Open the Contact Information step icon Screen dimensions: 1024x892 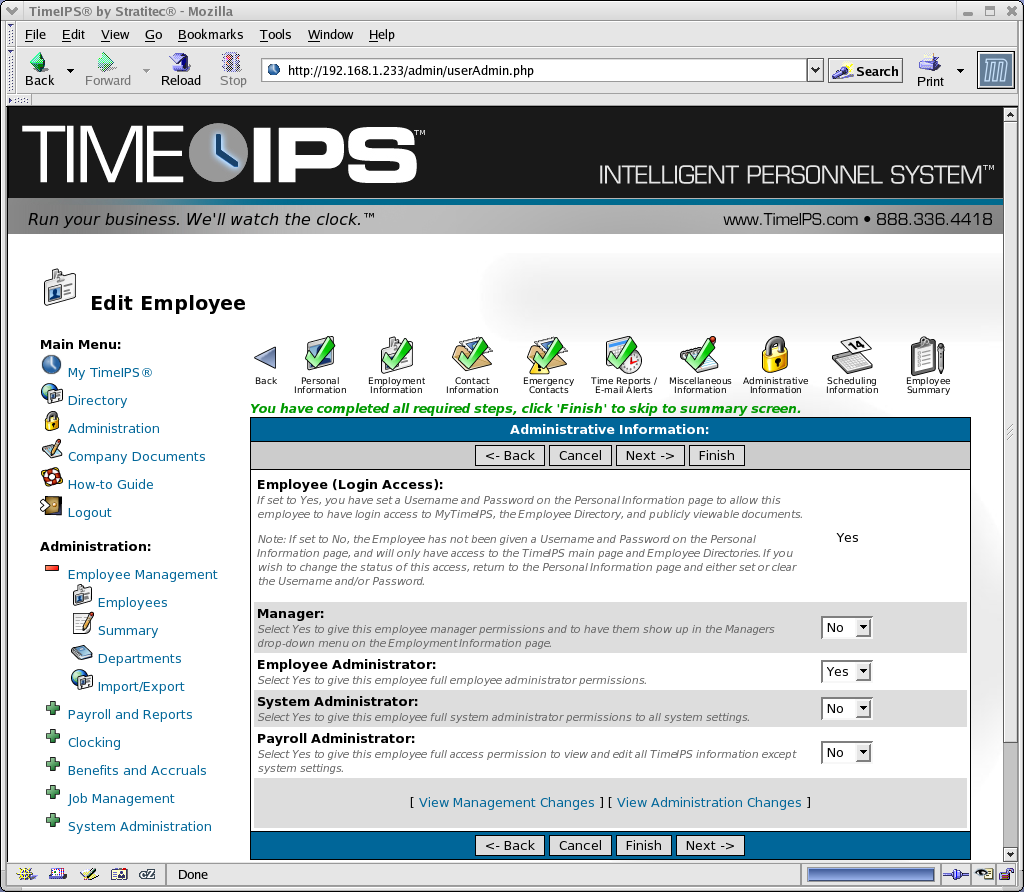(472, 353)
